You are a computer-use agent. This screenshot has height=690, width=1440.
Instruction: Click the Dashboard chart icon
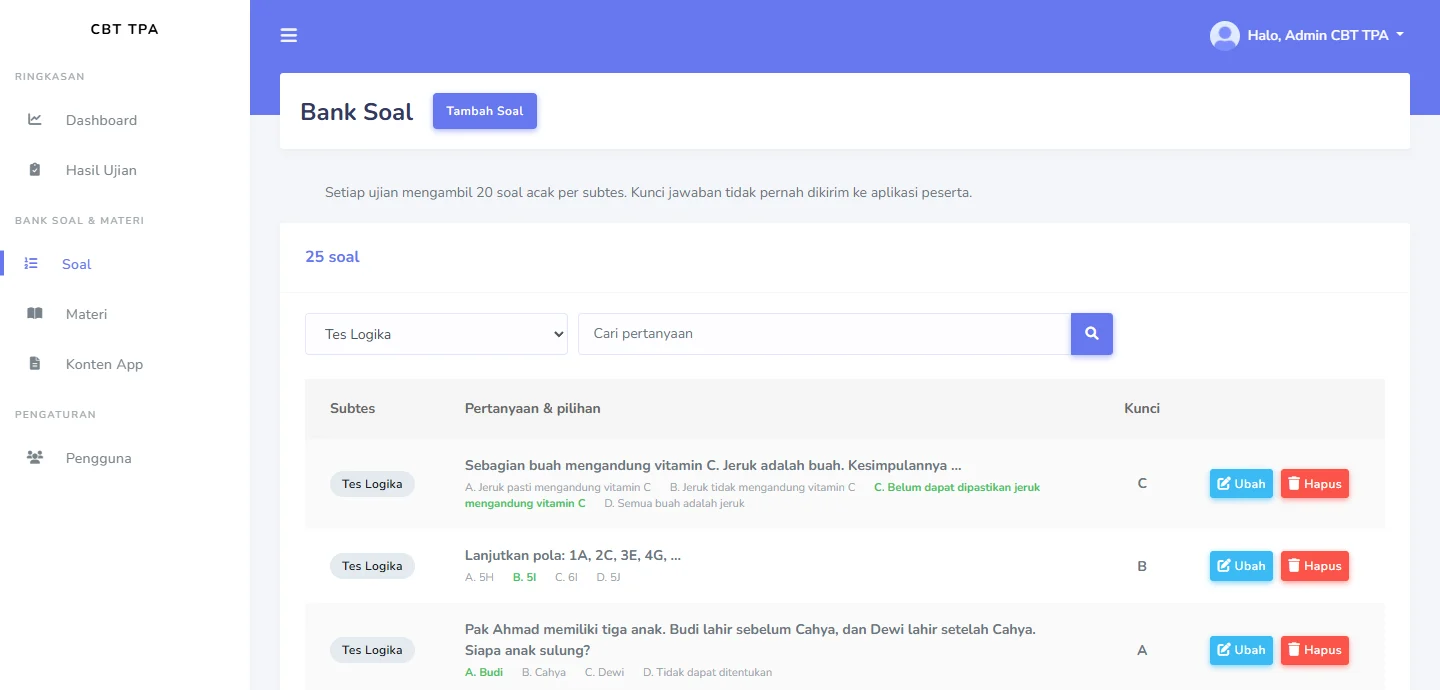coord(35,120)
